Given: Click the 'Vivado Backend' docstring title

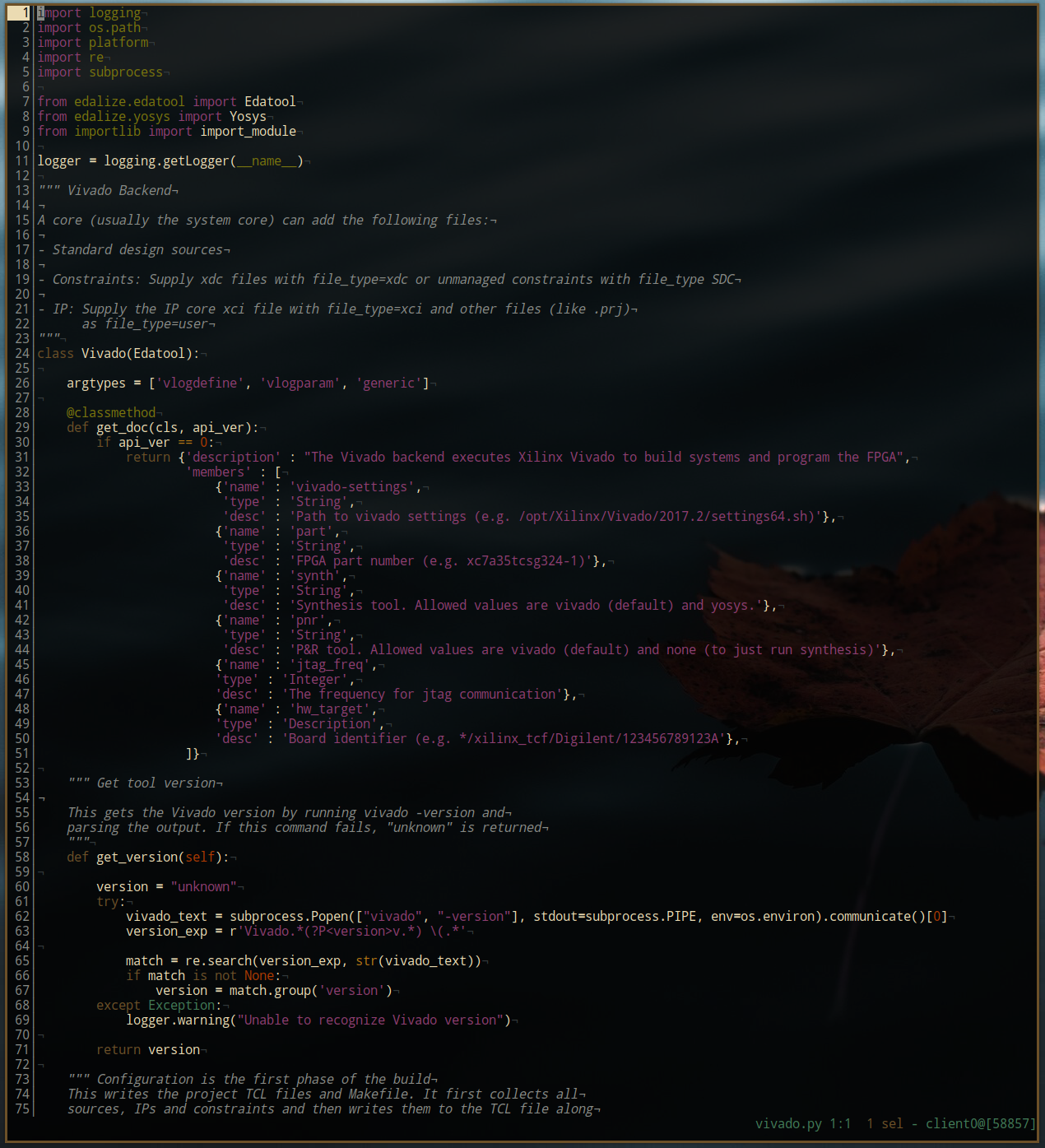Looking at the screenshot, I should [118, 190].
